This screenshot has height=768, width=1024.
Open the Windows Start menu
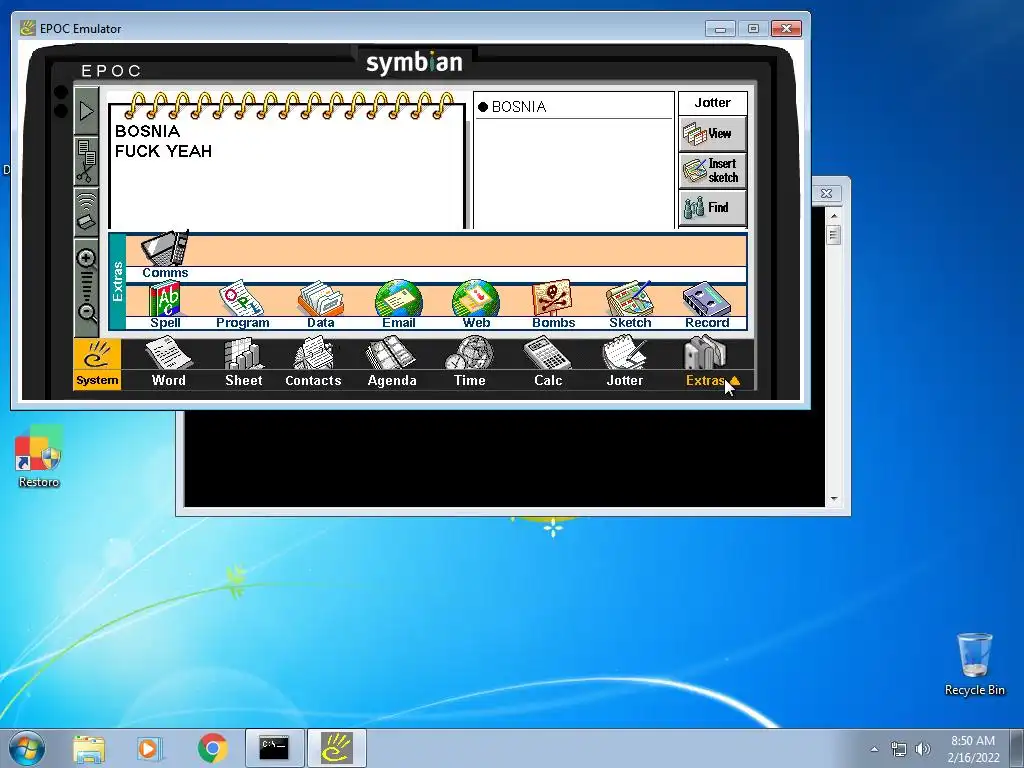pyautogui.click(x=27, y=748)
